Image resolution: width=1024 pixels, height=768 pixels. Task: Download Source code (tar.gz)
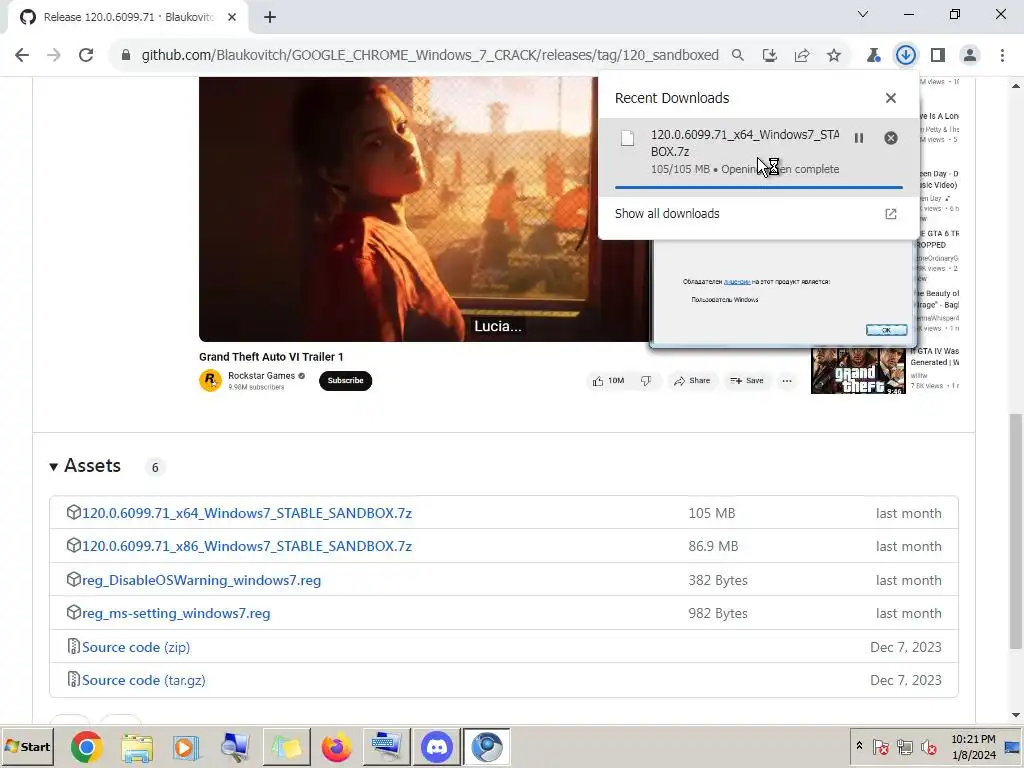[144, 680]
